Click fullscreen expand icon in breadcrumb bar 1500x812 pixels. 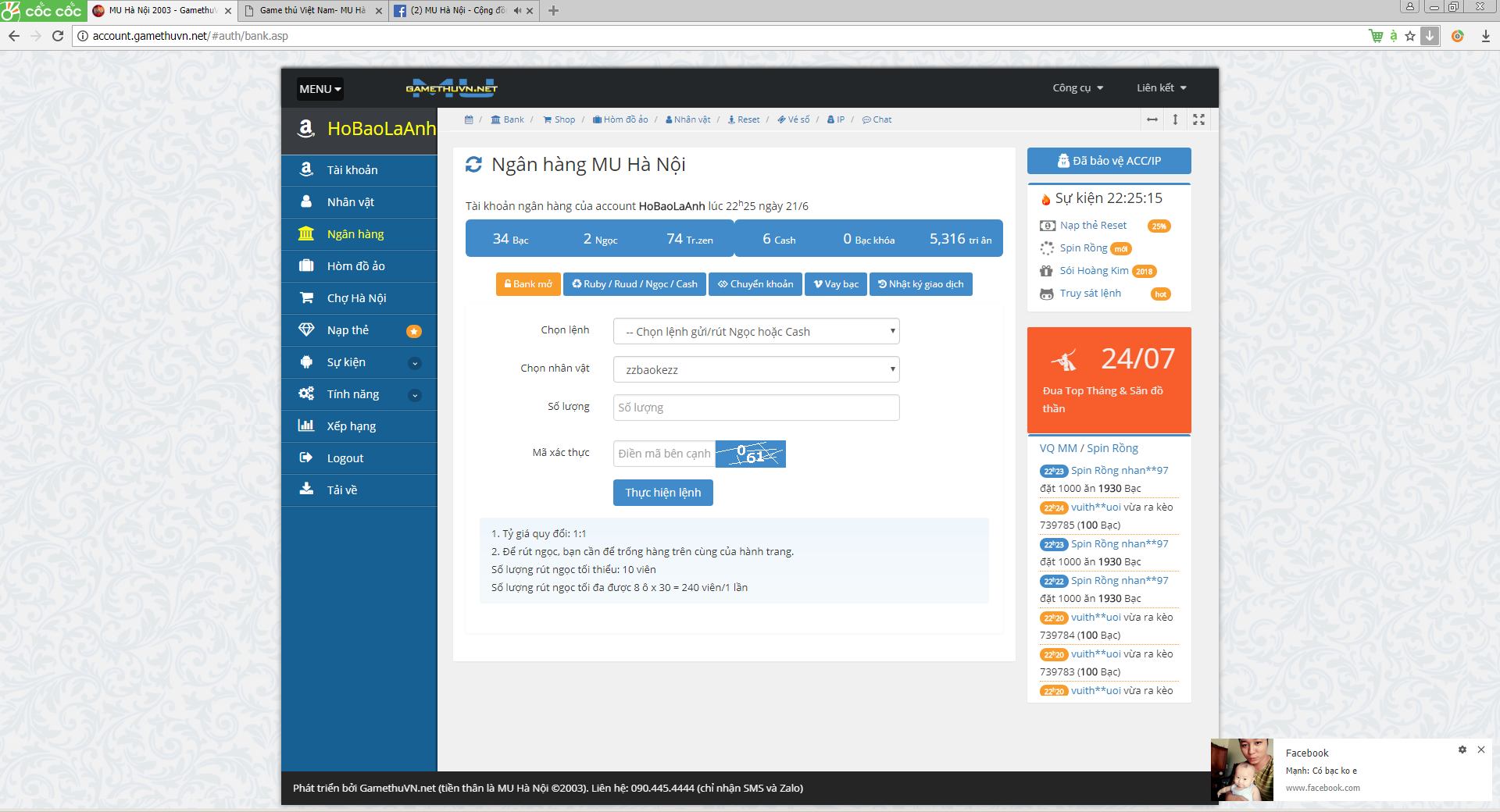point(1198,119)
